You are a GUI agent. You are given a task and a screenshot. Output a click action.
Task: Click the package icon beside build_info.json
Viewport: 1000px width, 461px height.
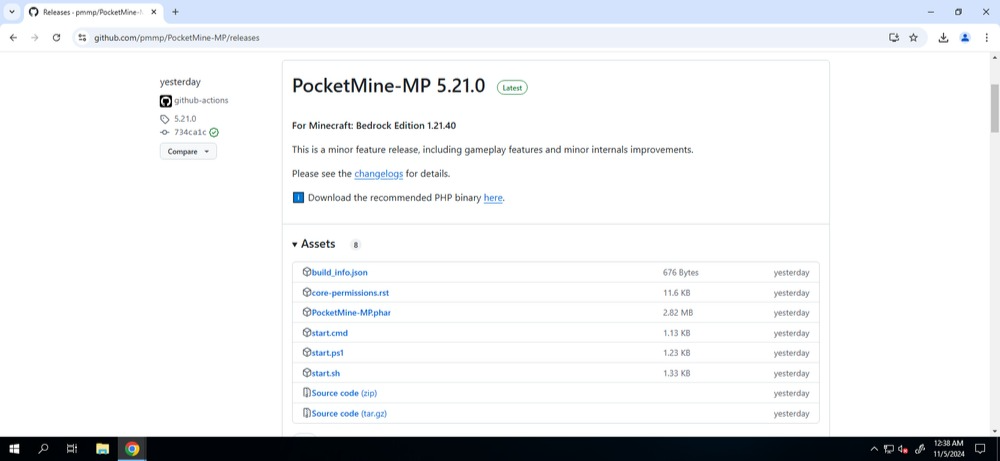tap(307, 272)
